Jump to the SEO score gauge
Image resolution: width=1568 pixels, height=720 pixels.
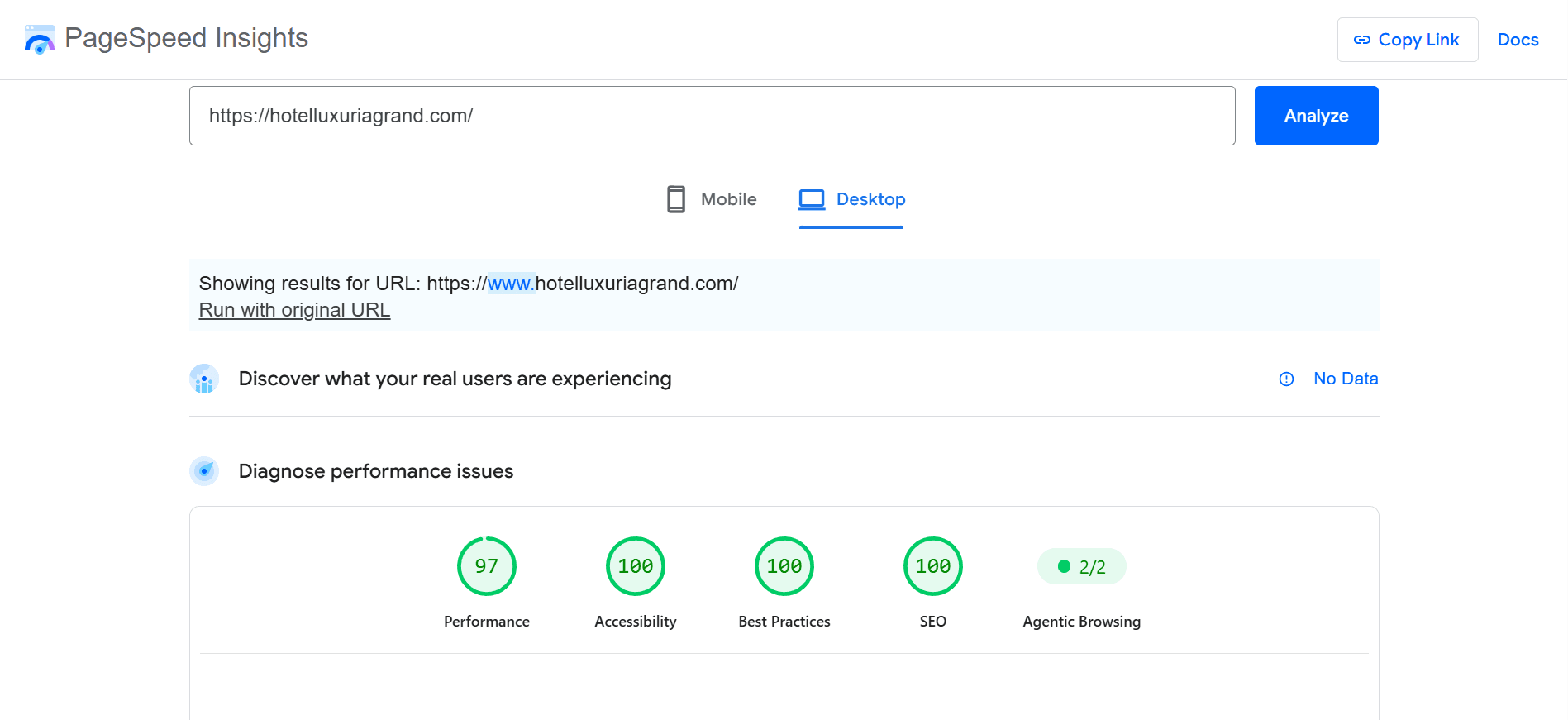point(933,566)
